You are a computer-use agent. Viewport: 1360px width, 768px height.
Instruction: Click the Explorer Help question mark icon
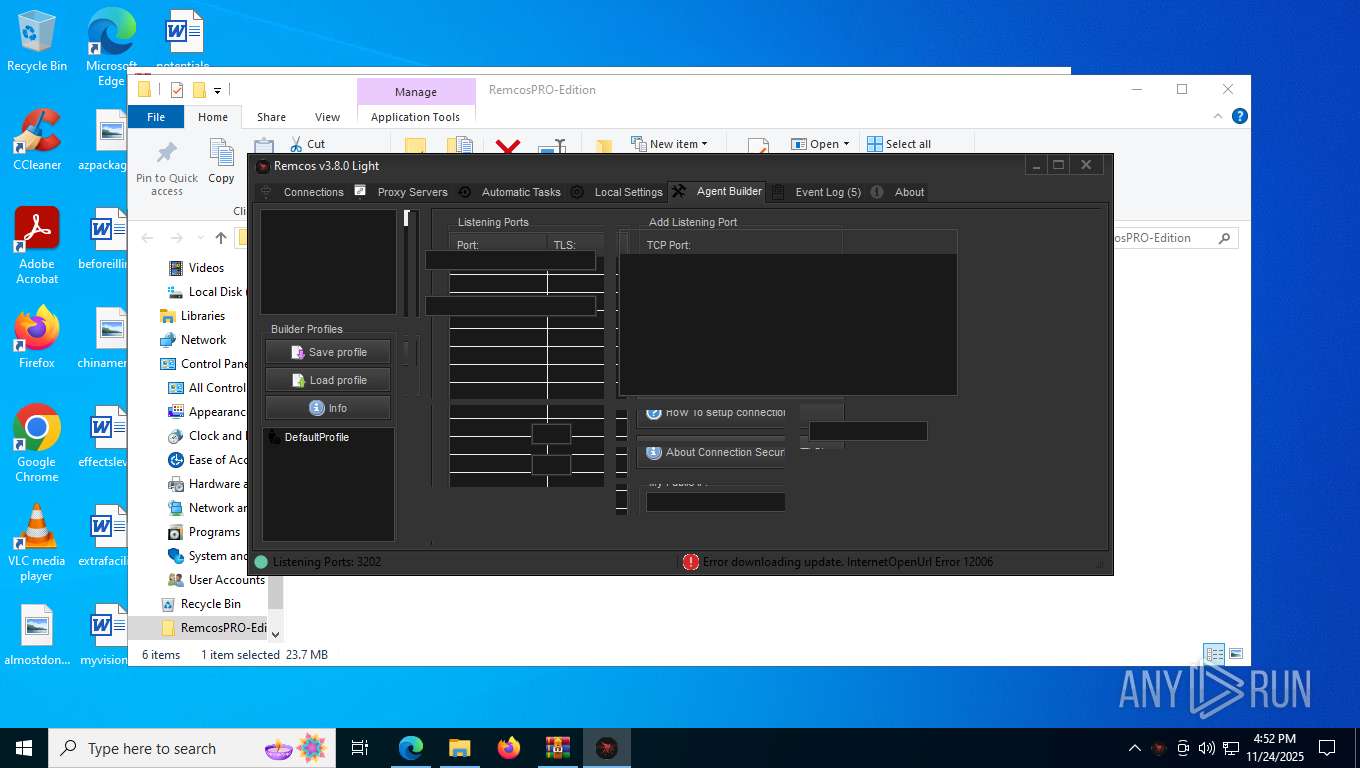tap(1240, 116)
